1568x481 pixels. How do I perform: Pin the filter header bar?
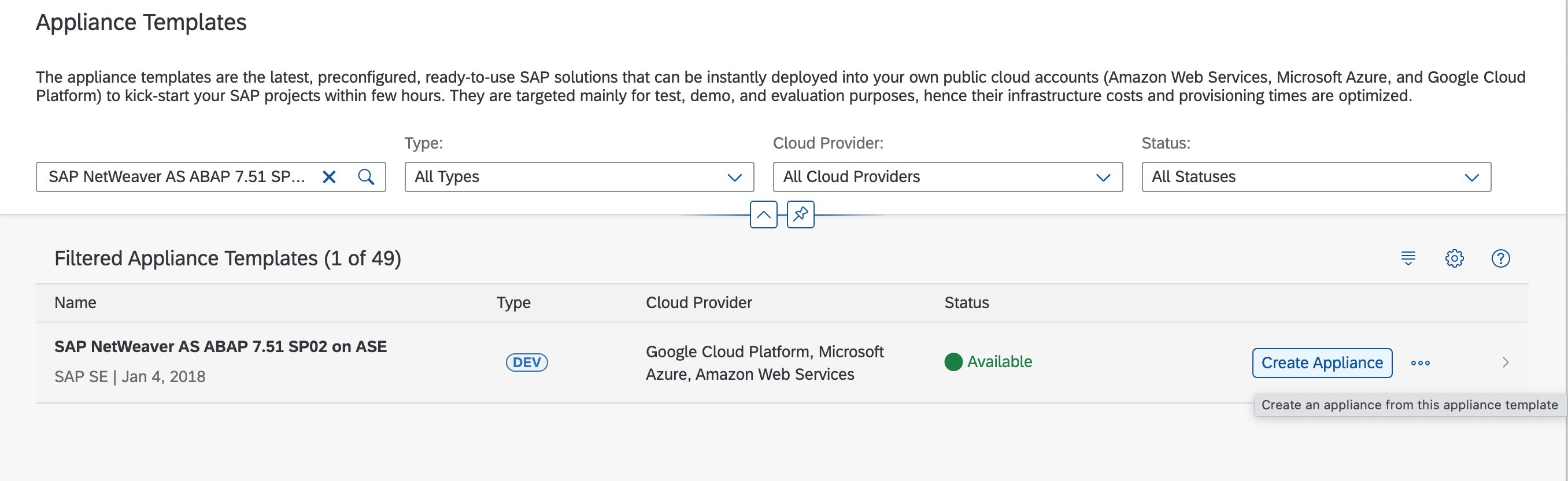800,215
